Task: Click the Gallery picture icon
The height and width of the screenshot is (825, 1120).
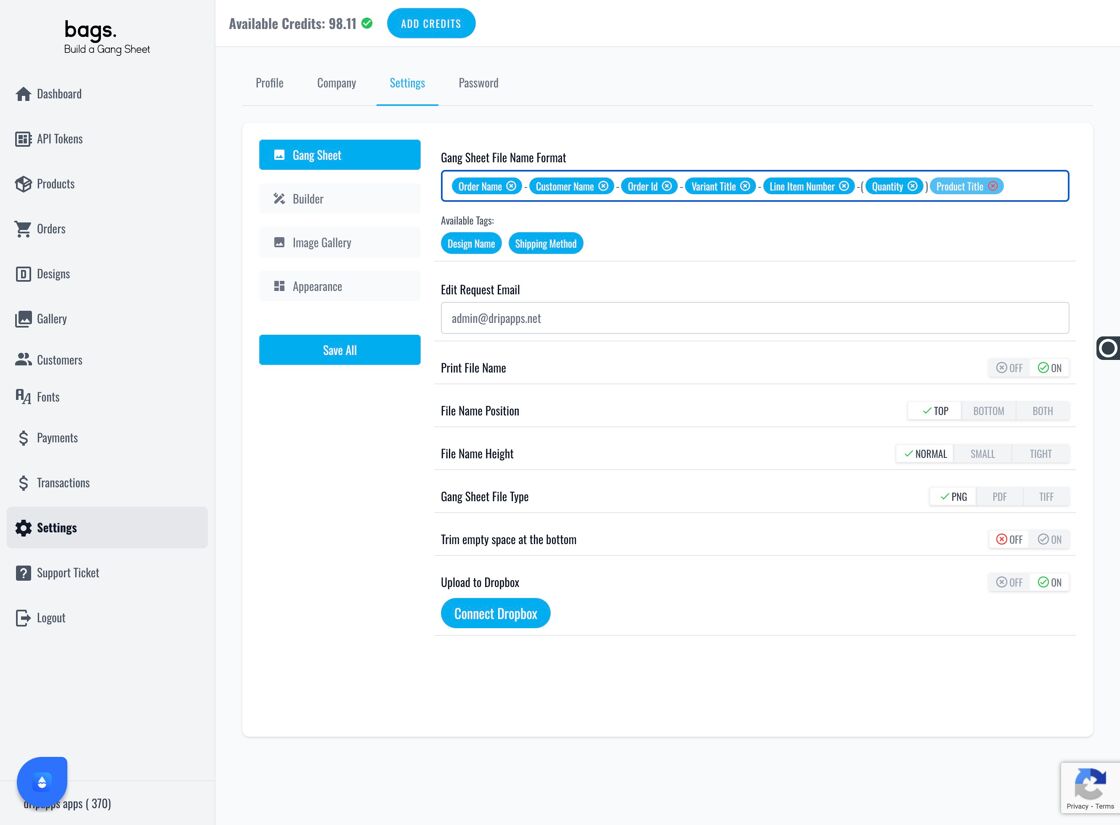Action: point(24,319)
